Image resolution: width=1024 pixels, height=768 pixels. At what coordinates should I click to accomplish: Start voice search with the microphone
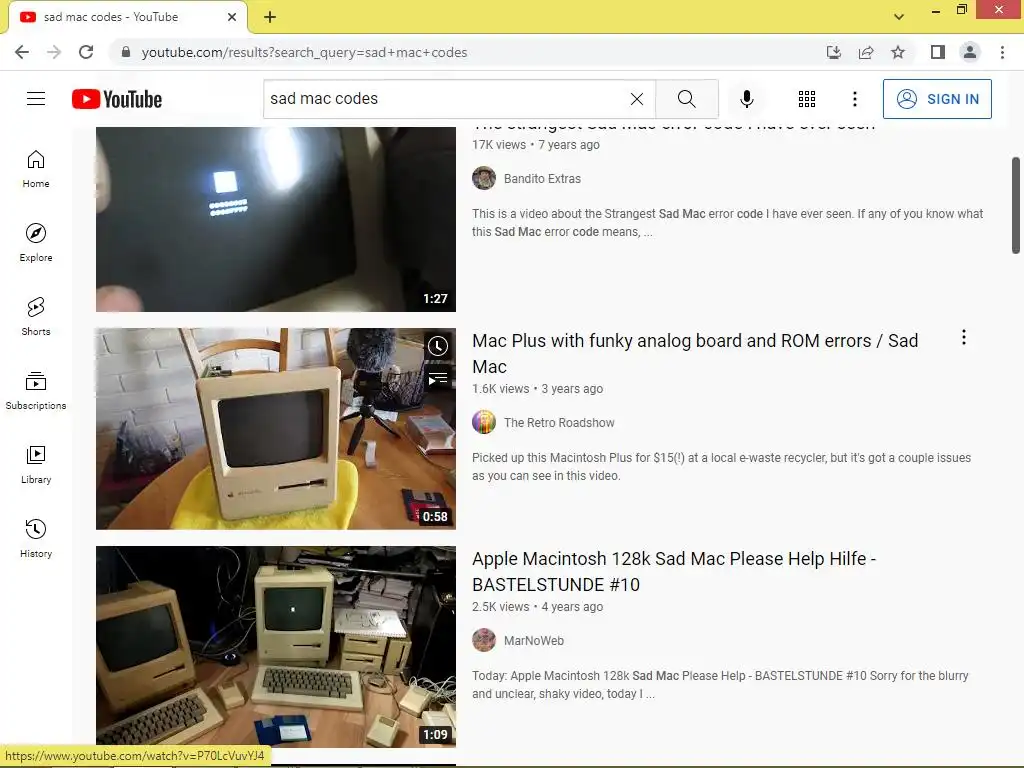746,99
